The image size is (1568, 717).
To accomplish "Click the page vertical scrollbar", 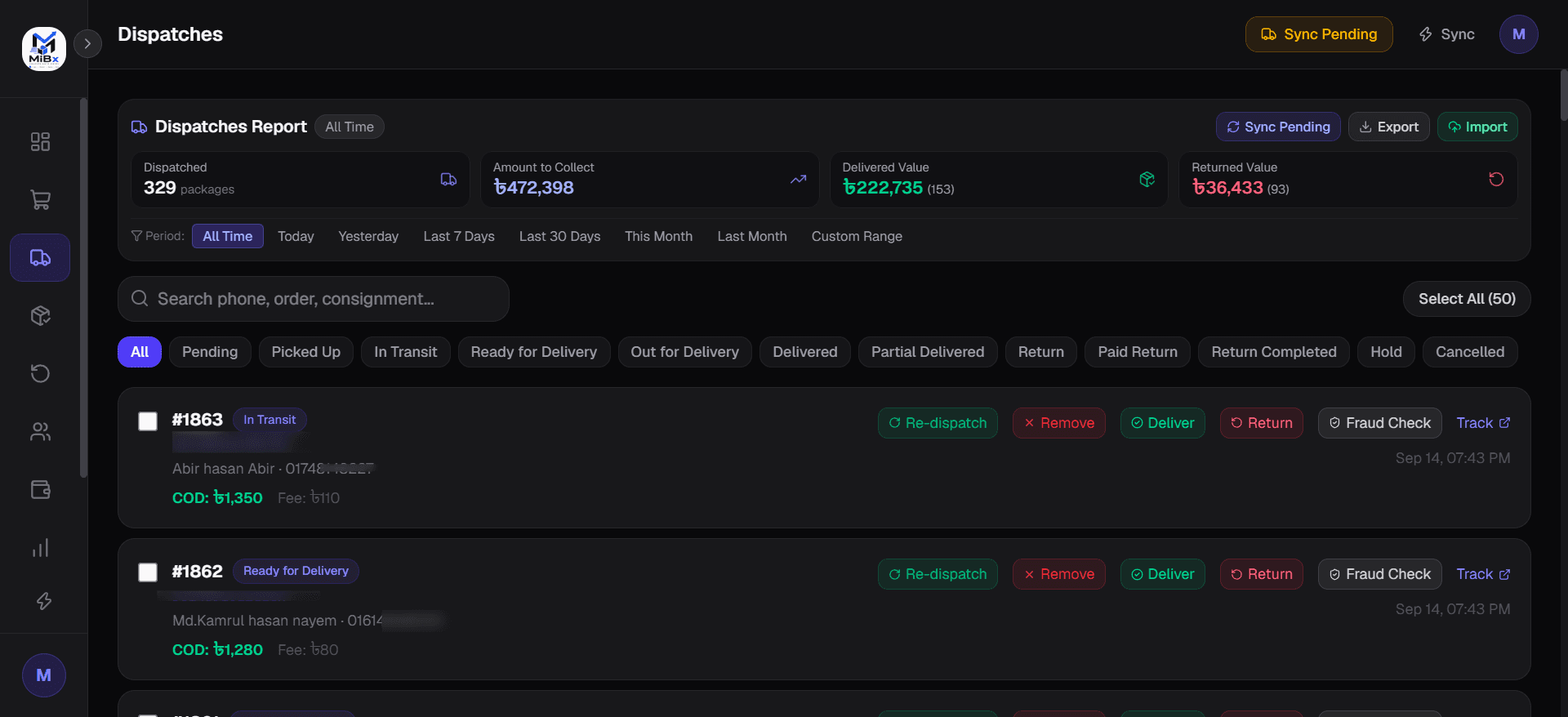I will (1563, 96).
